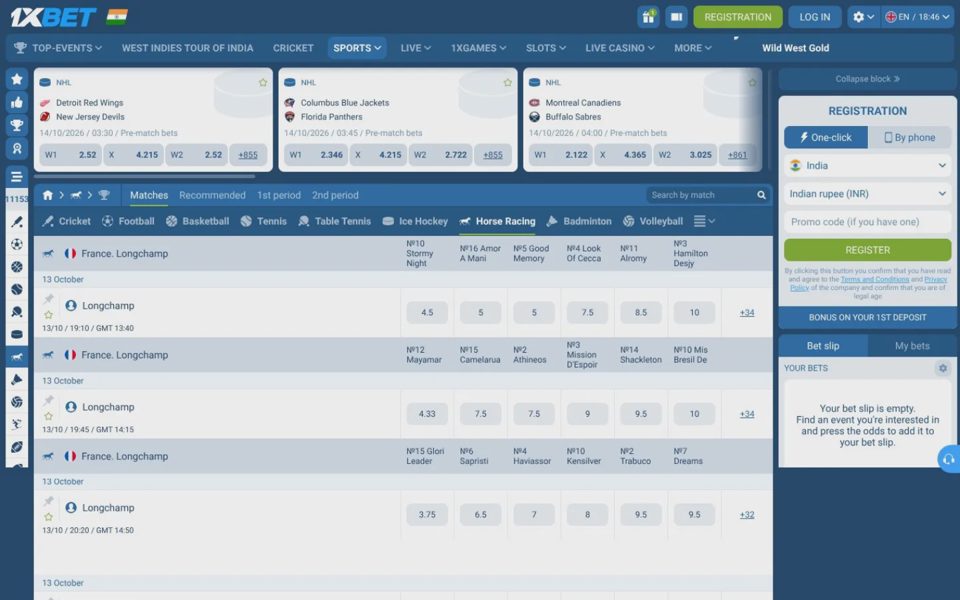Go to home icon in breadcrumb
The image size is (960, 600).
tap(48, 195)
